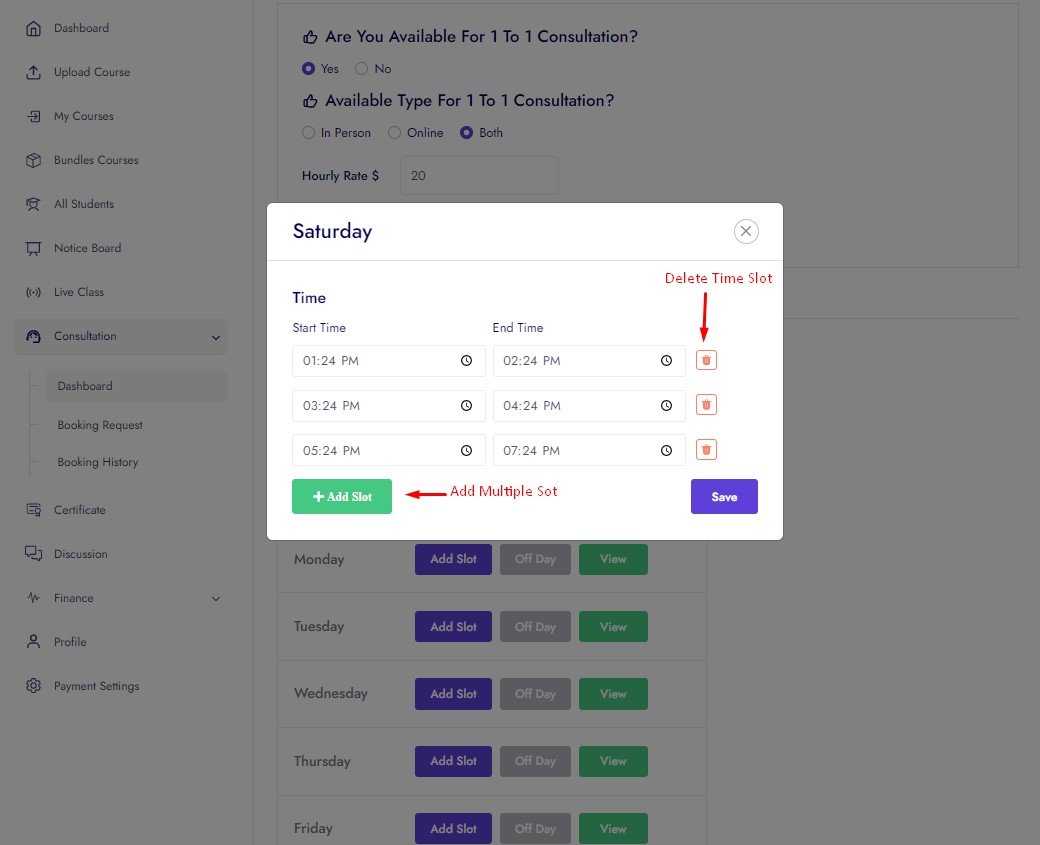
Task: Select the Yes availability radio button
Action: click(309, 69)
